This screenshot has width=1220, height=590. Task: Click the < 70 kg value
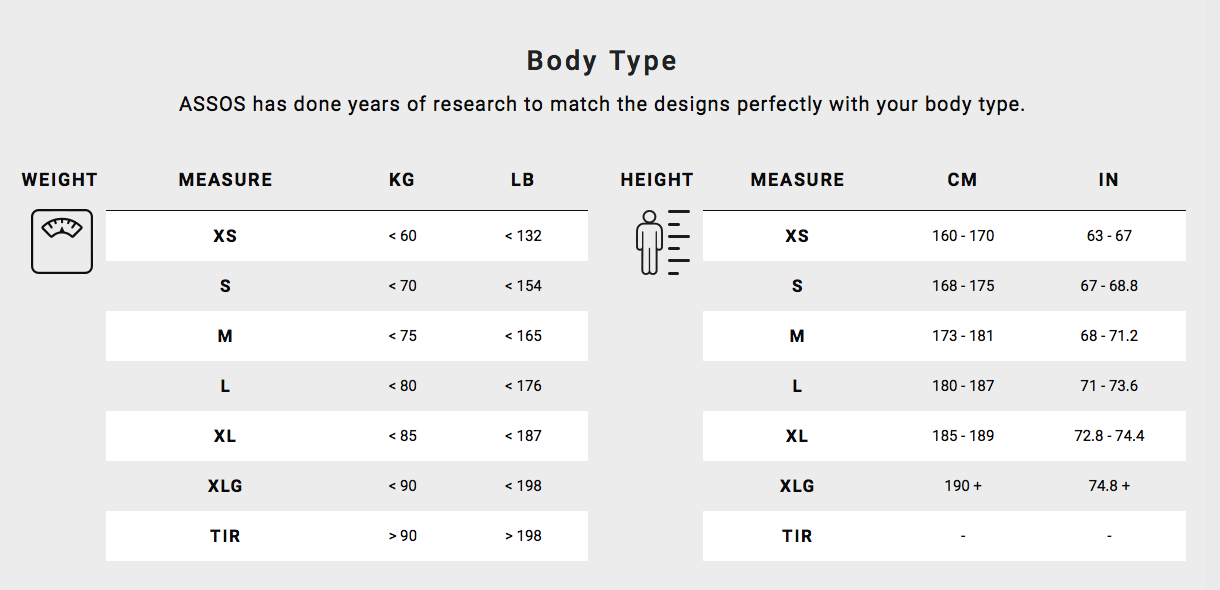pyautogui.click(x=402, y=286)
